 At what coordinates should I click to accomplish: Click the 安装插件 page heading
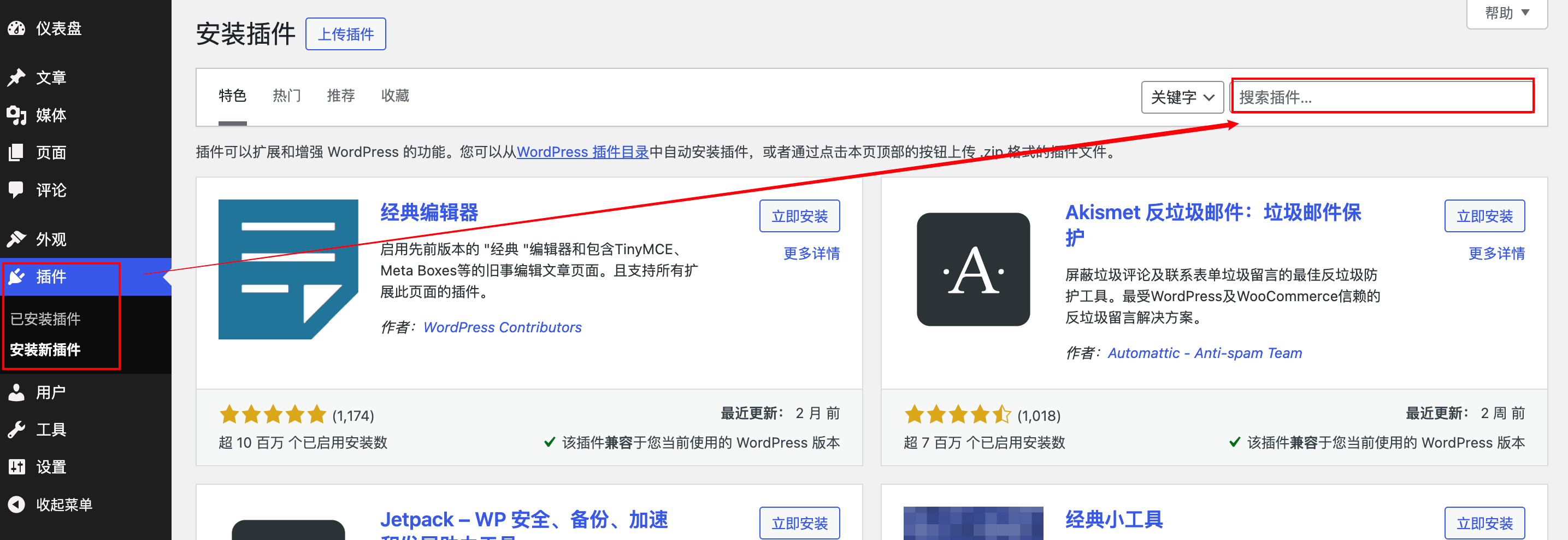tap(246, 34)
